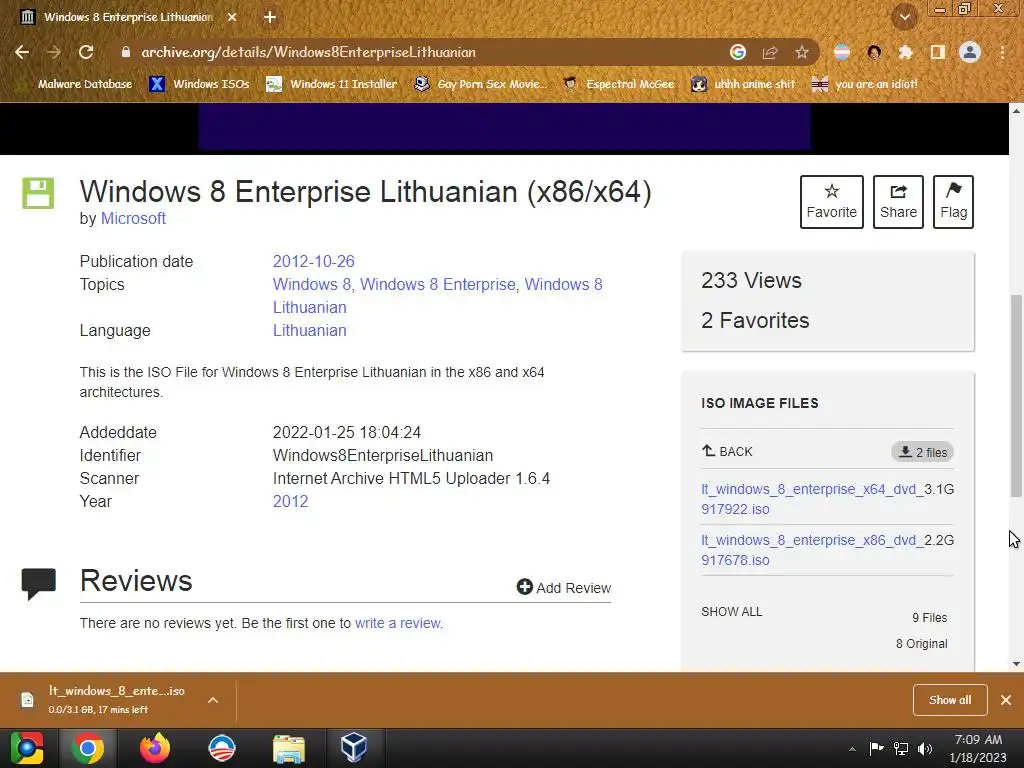Click the green floppy disk software icon
1024x768 pixels.
pyautogui.click(x=39, y=193)
